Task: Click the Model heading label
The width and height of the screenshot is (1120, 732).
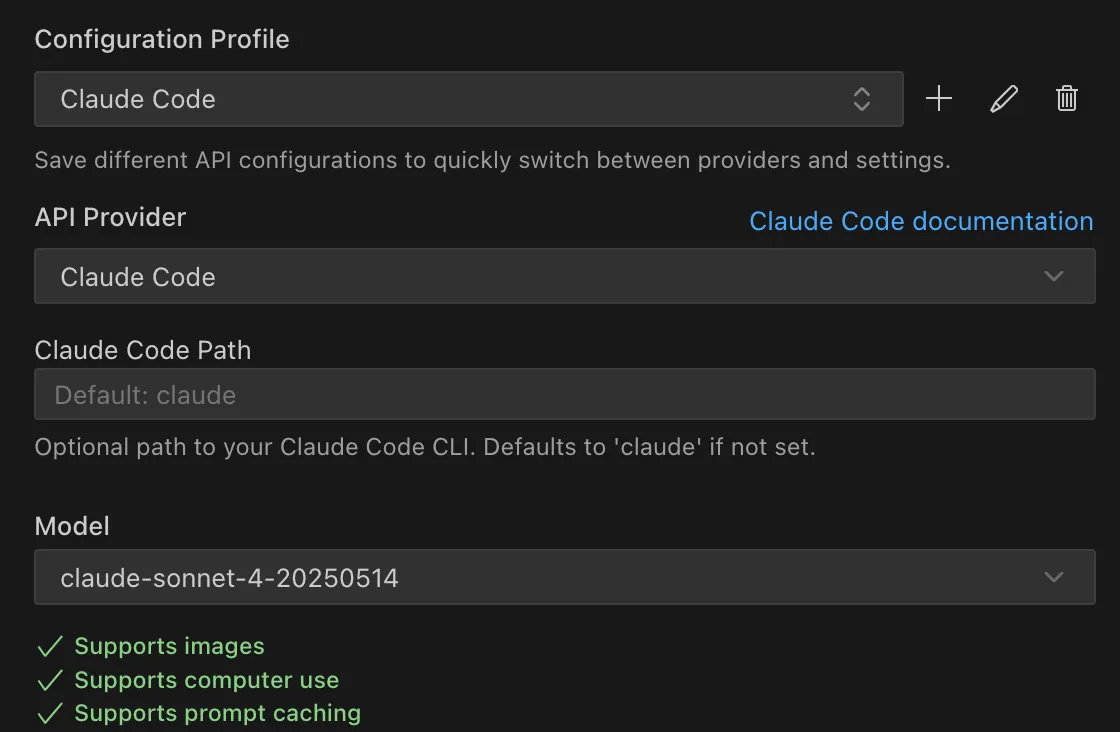Action: (x=72, y=526)
